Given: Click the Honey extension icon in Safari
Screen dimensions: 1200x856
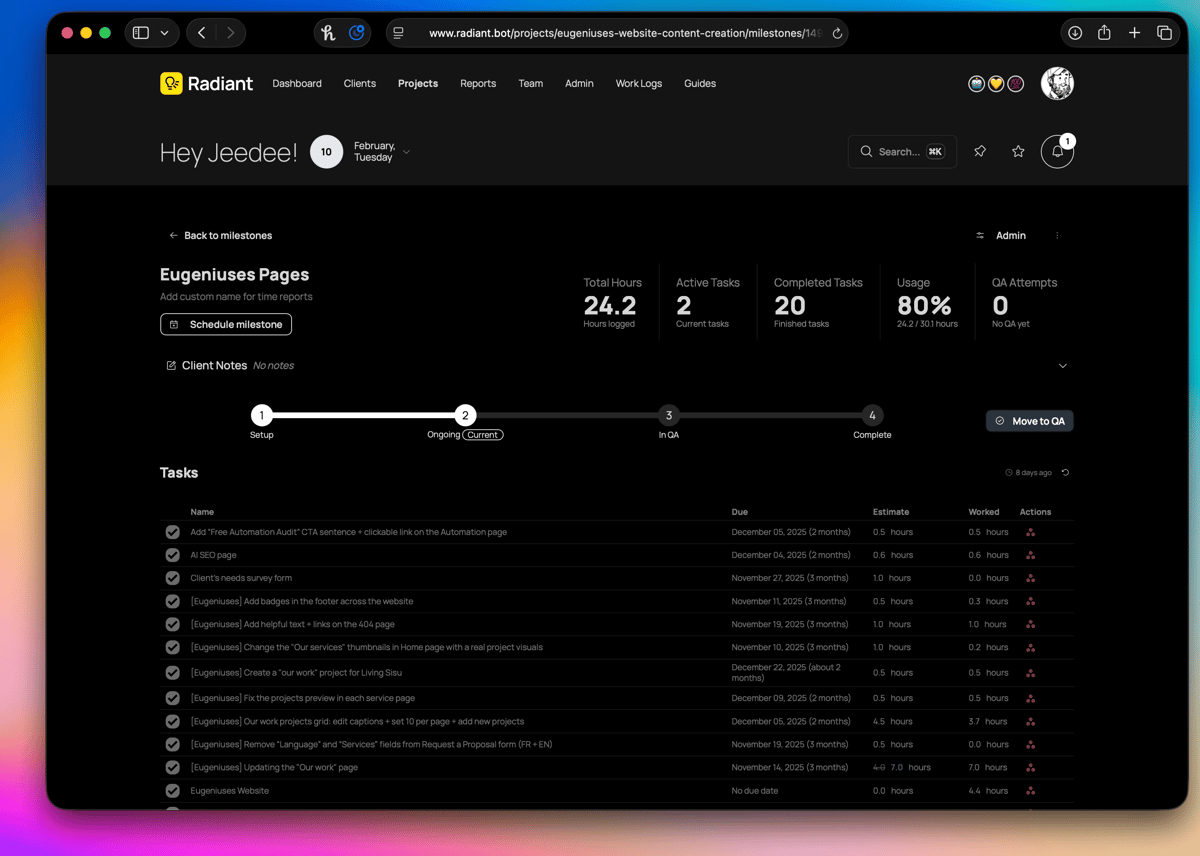Looking at the screenshot, I should (x=328, y=33).
